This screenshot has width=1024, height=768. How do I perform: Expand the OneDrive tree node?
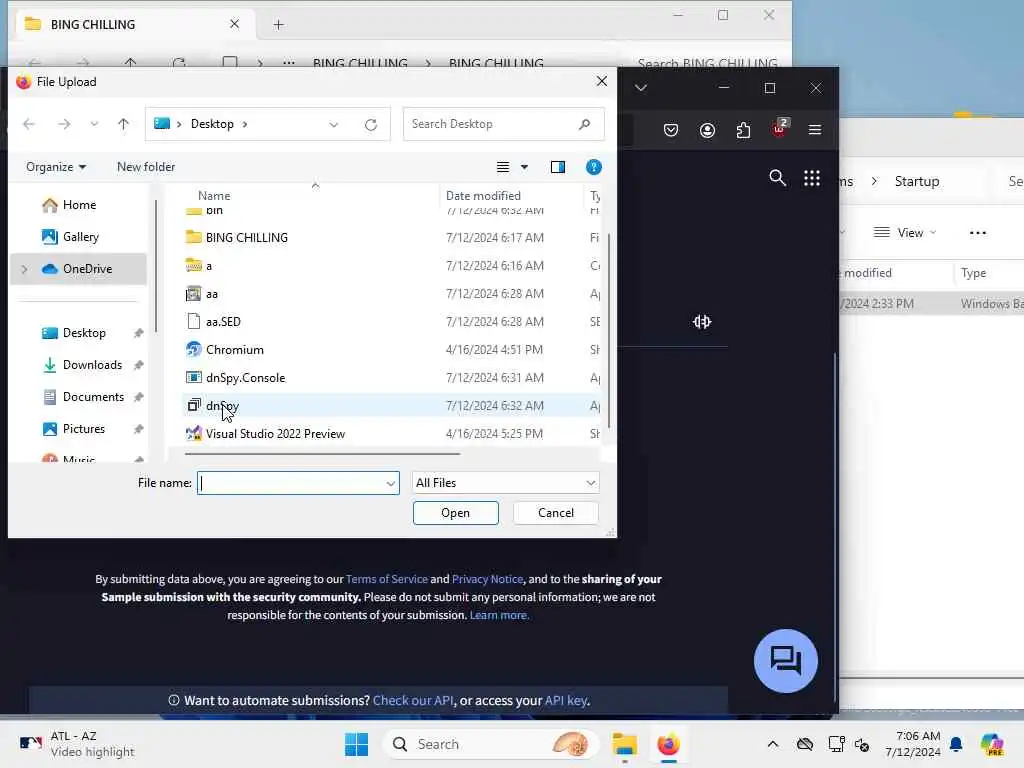(x=25, y=269)
